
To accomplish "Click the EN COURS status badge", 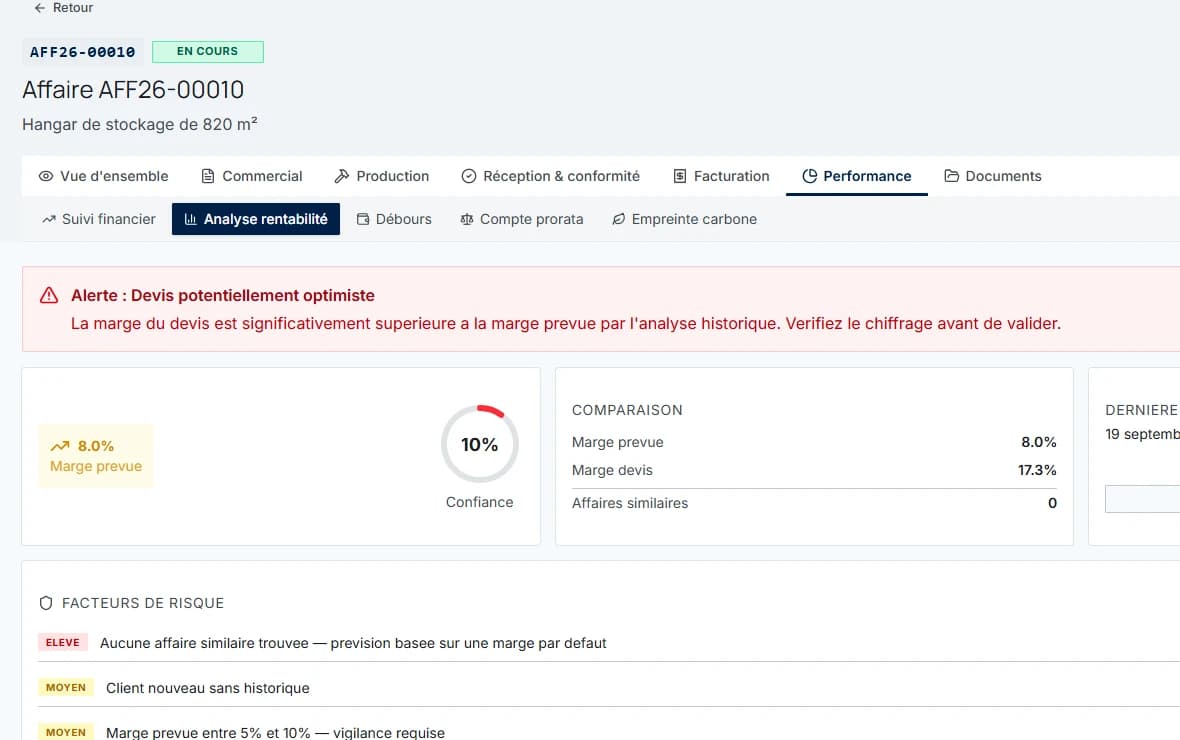I will 208,51.
